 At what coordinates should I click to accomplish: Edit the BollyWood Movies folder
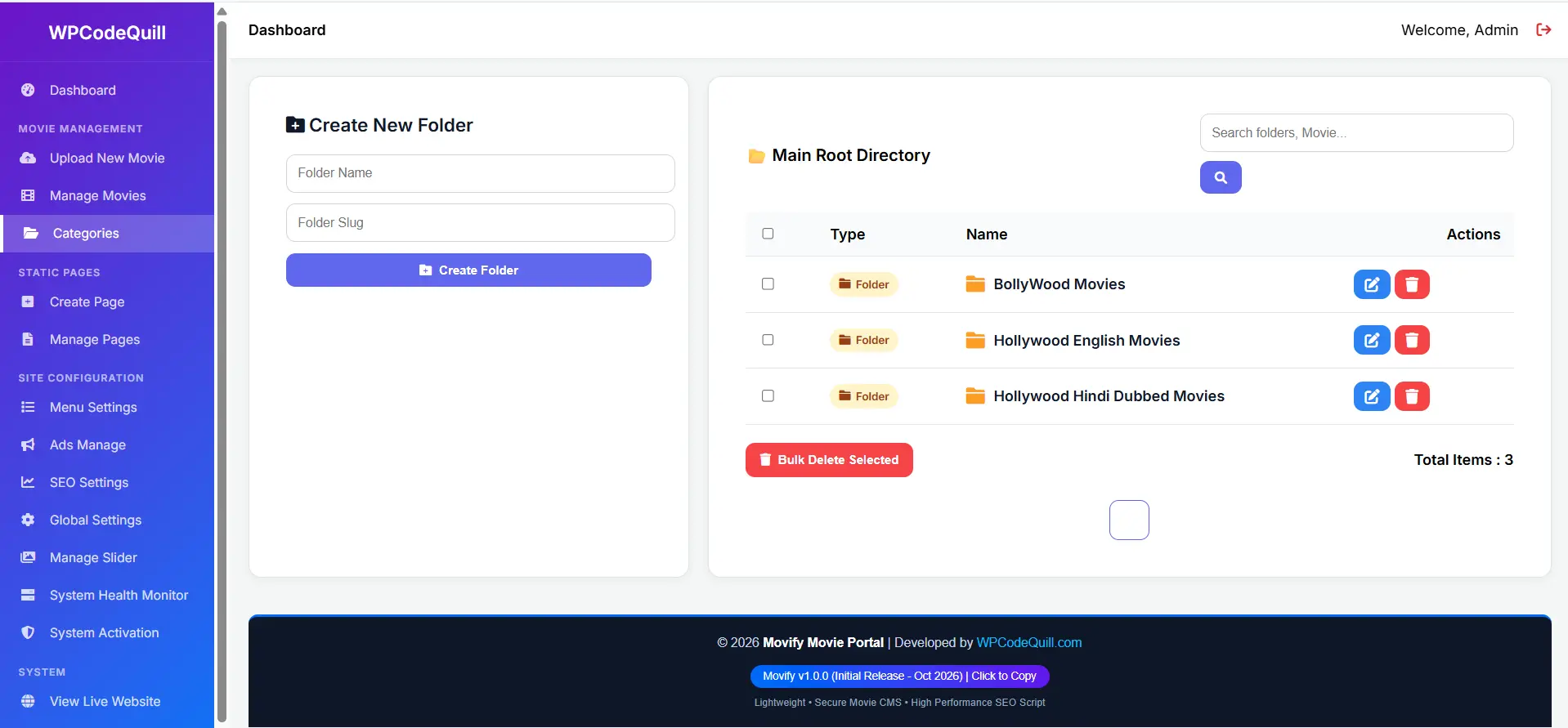(1372, 284)
